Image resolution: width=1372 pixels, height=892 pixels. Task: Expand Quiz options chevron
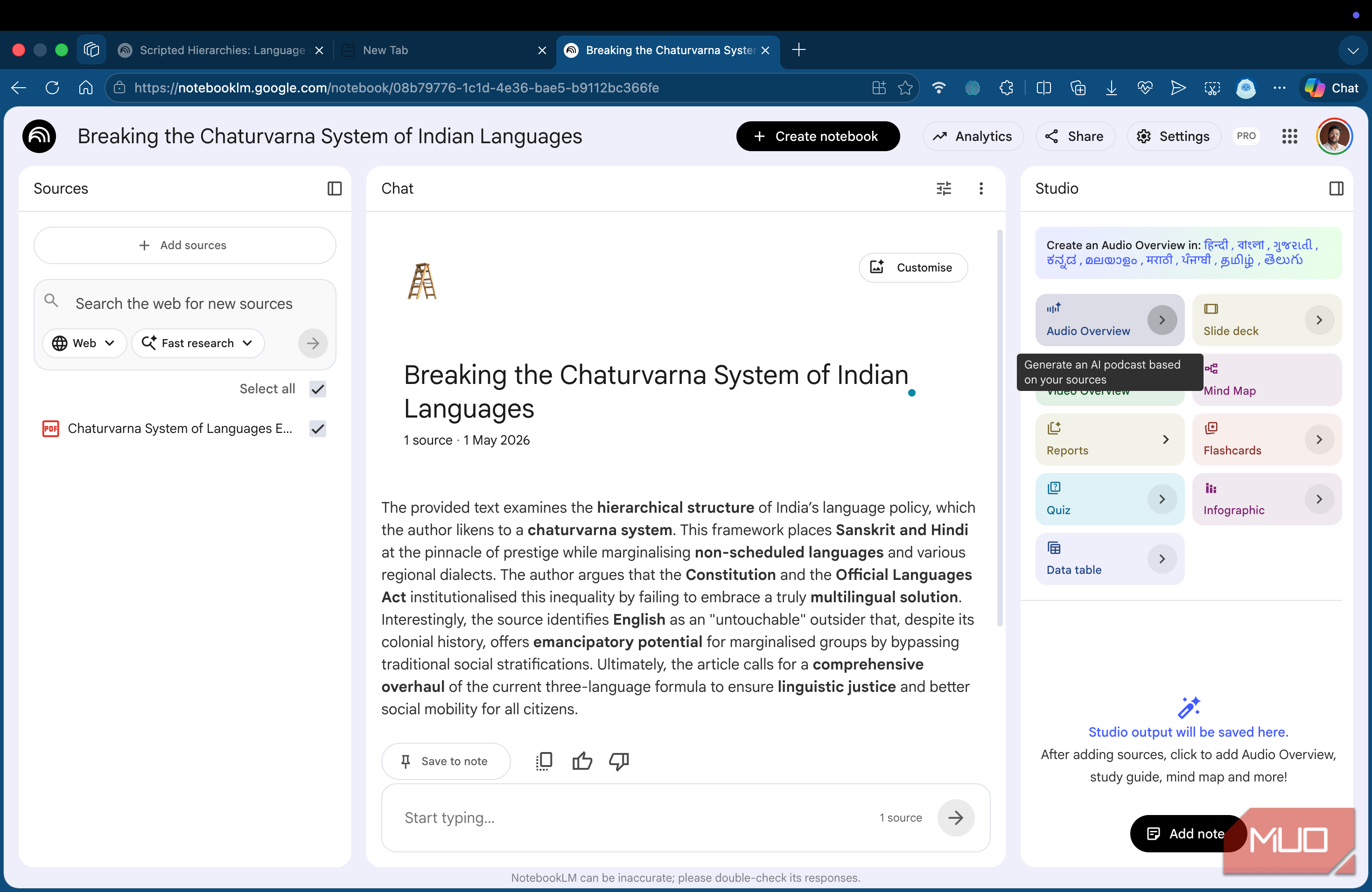tap(1162, 499)
